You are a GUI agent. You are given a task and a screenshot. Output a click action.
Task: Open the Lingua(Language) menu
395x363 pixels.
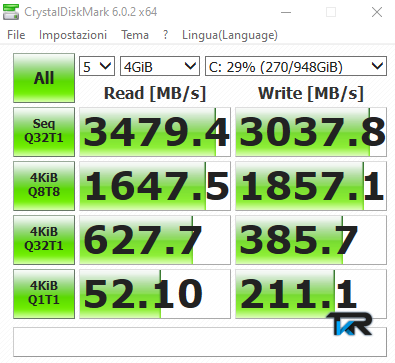pos(230,35)
